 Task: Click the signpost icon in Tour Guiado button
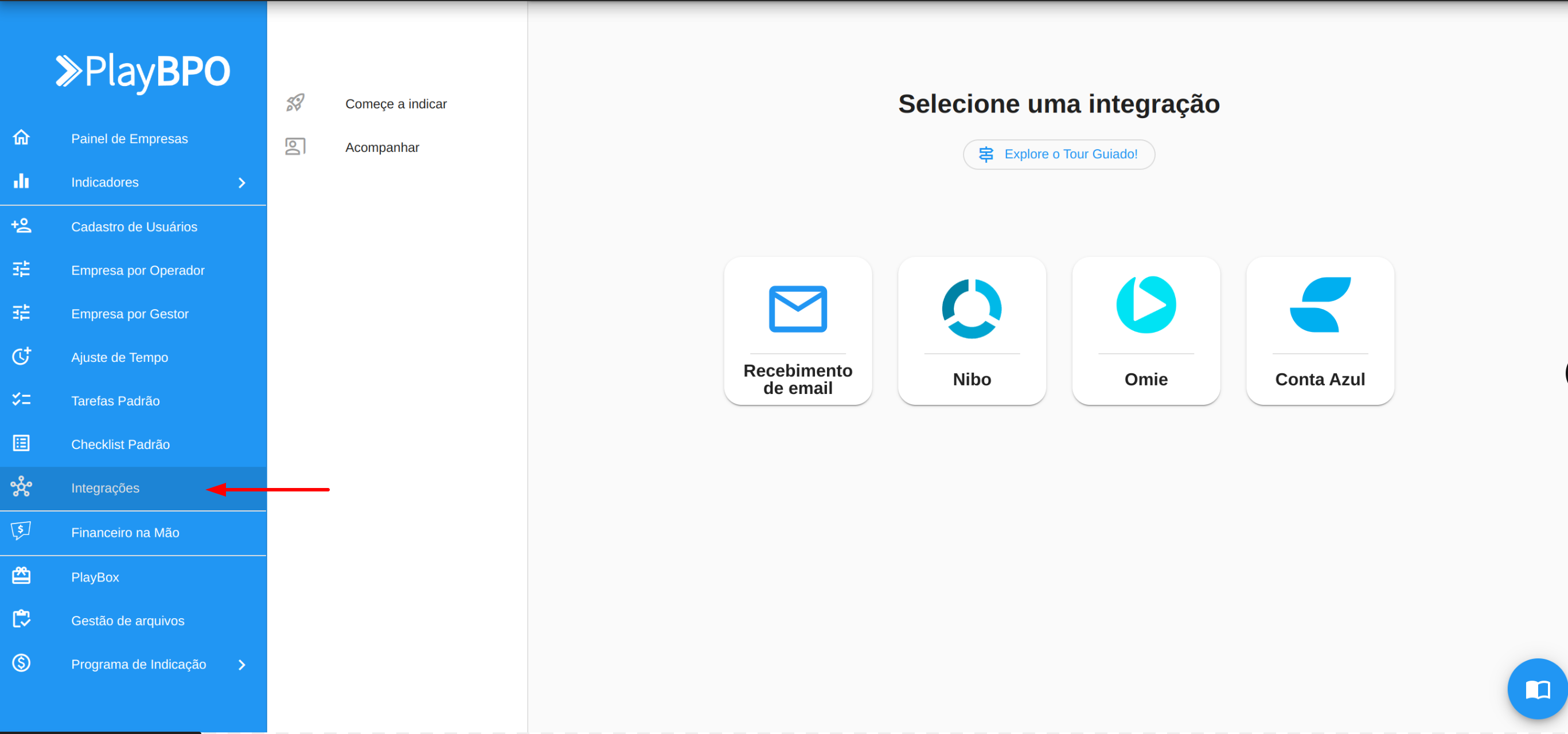tap(986, 155)
